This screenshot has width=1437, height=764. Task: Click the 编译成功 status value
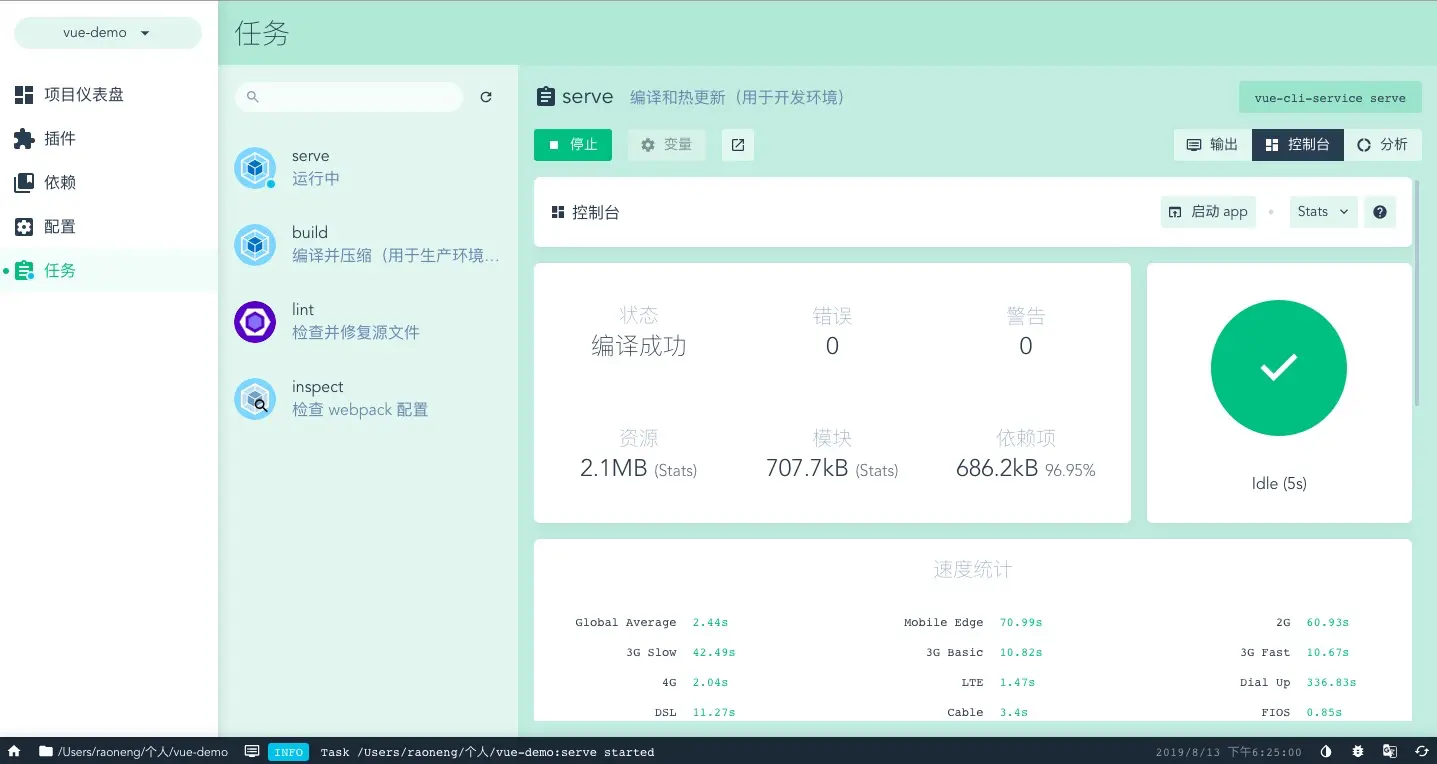click(639, 346)
